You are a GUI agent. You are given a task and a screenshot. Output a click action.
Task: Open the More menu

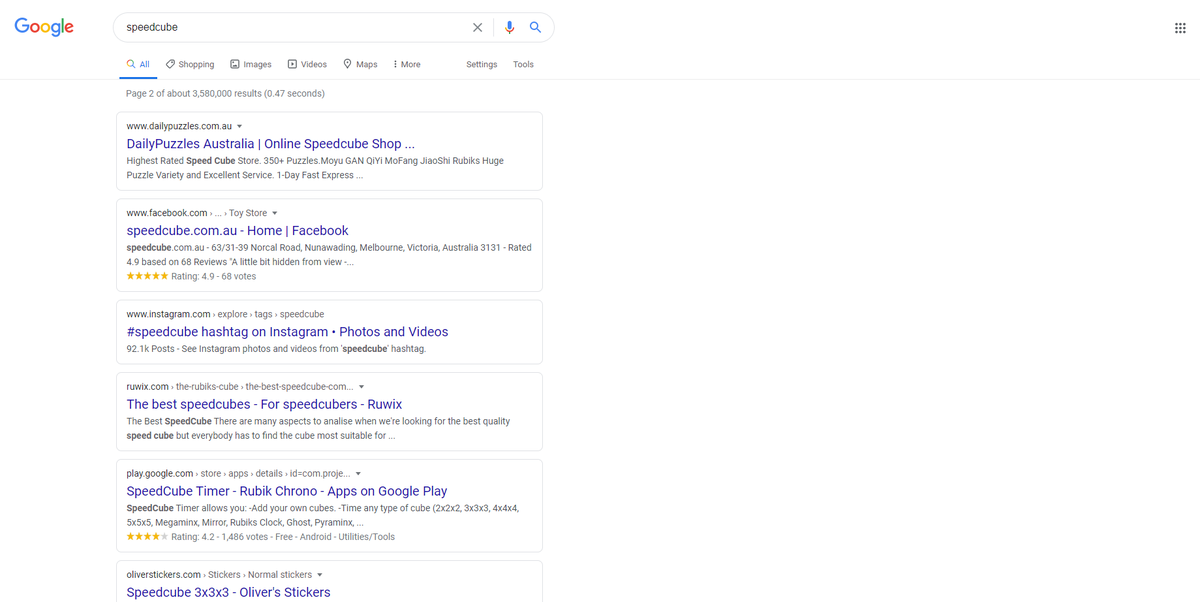407,64
